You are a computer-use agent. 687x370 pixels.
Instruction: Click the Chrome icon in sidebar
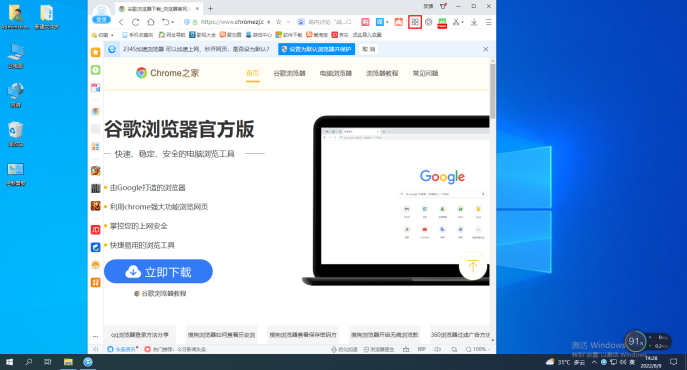tap(96, 111)
